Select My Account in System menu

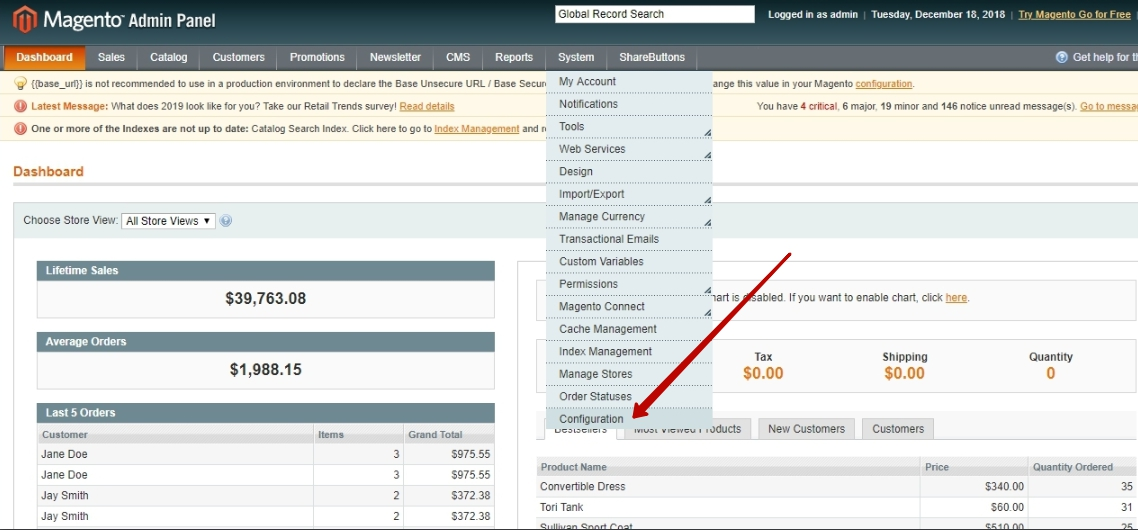tap(629, 81)
